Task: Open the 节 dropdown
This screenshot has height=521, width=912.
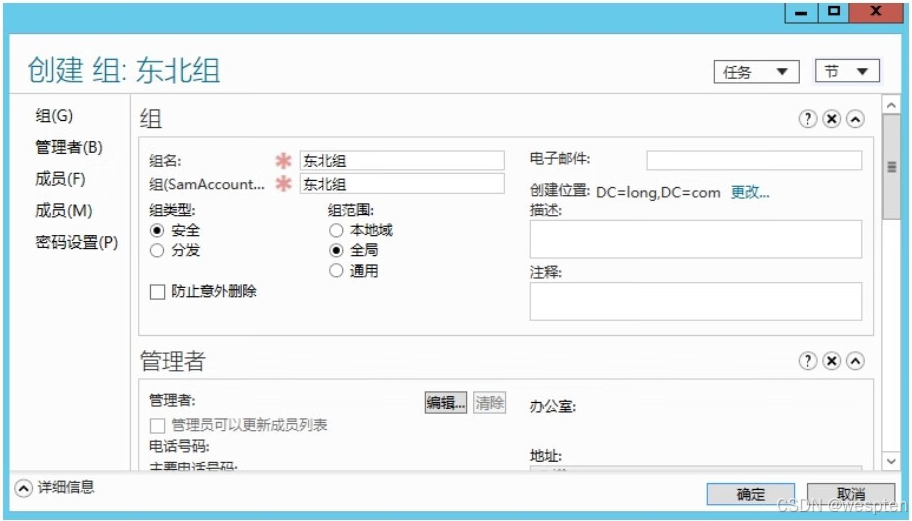Action: coord(847,71)
